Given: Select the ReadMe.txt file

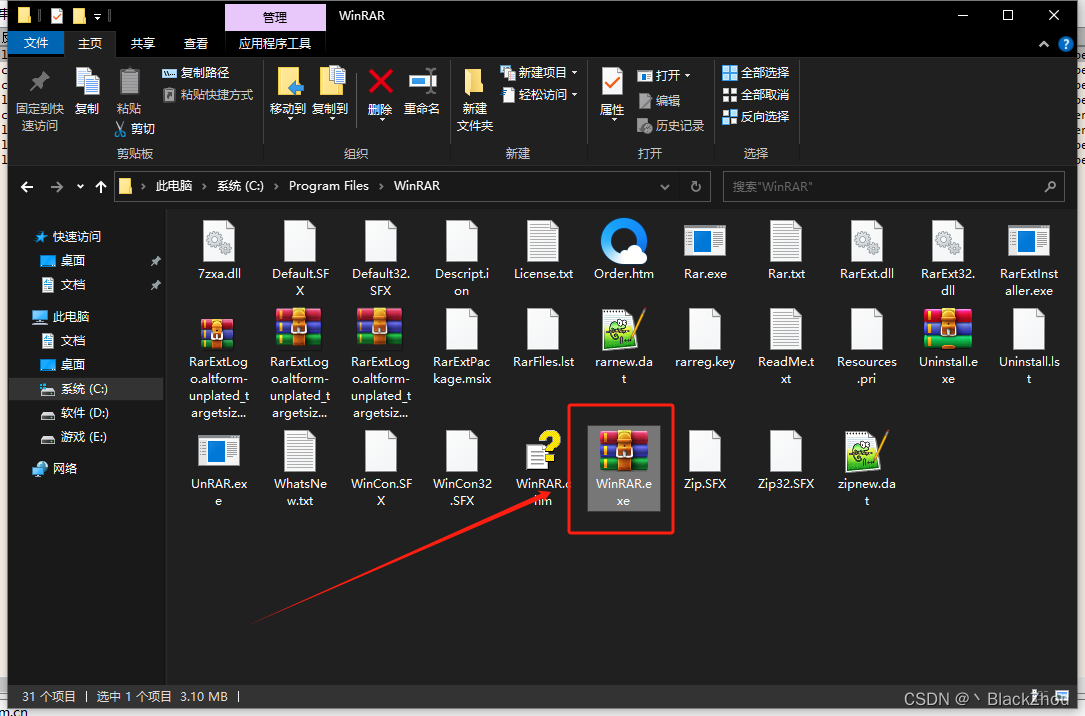Looking at the screenshot, I should tap(786, 347).
